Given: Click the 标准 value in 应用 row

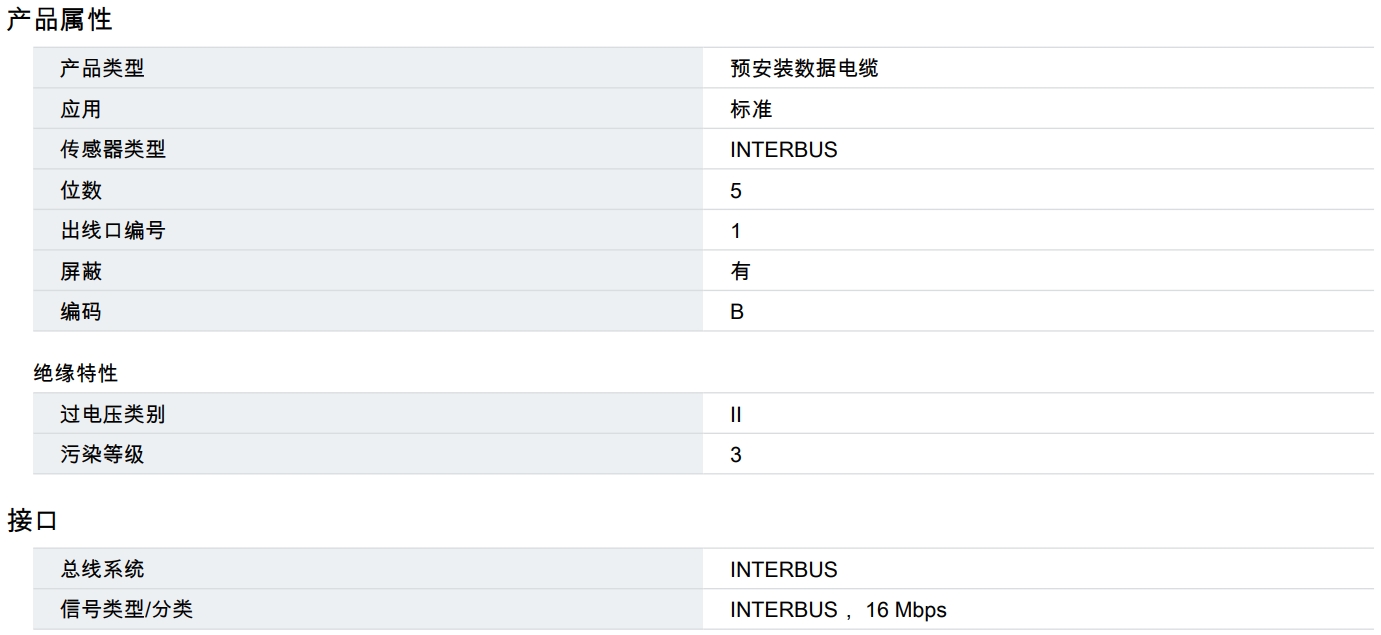Looking at the screenshot, I should pos(751,109).
